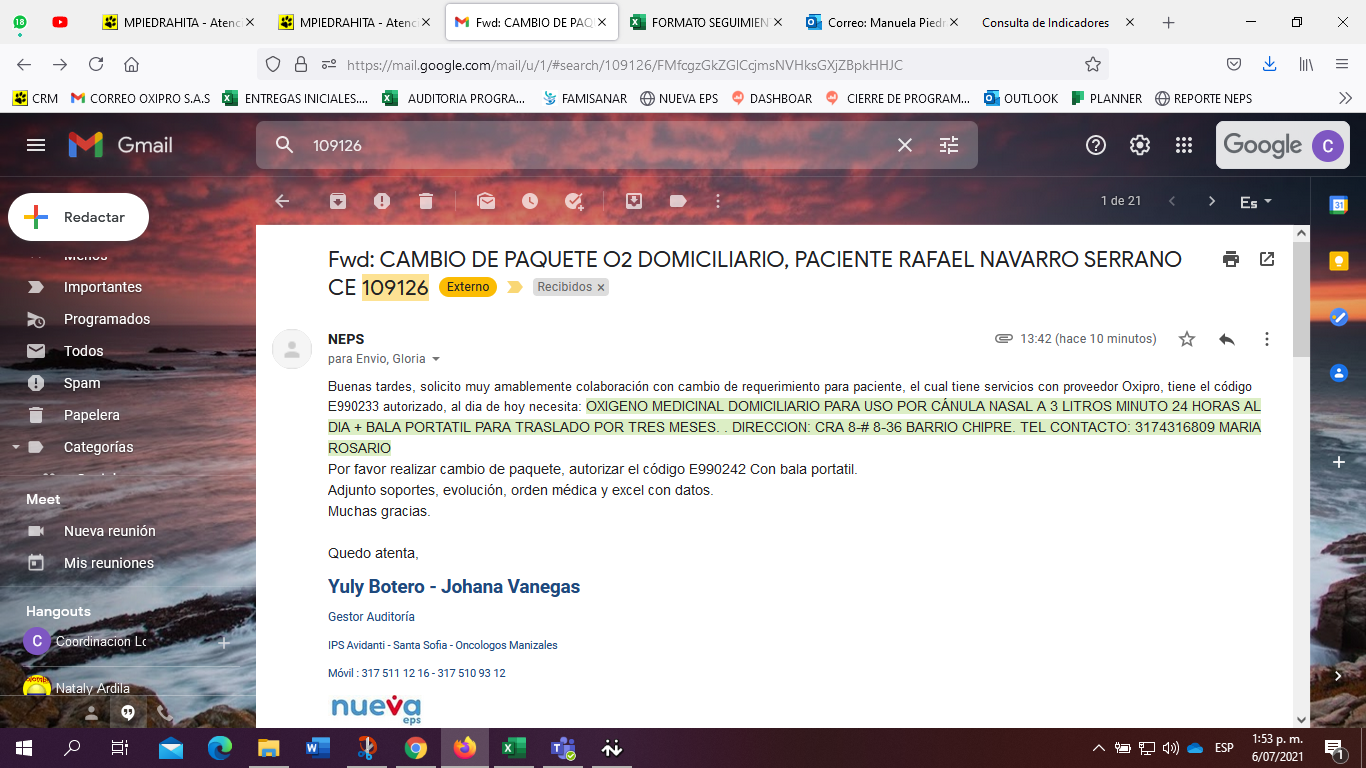Clear the search with X icon
Viewport: 1366px width, 768px height.
point(905,145)
